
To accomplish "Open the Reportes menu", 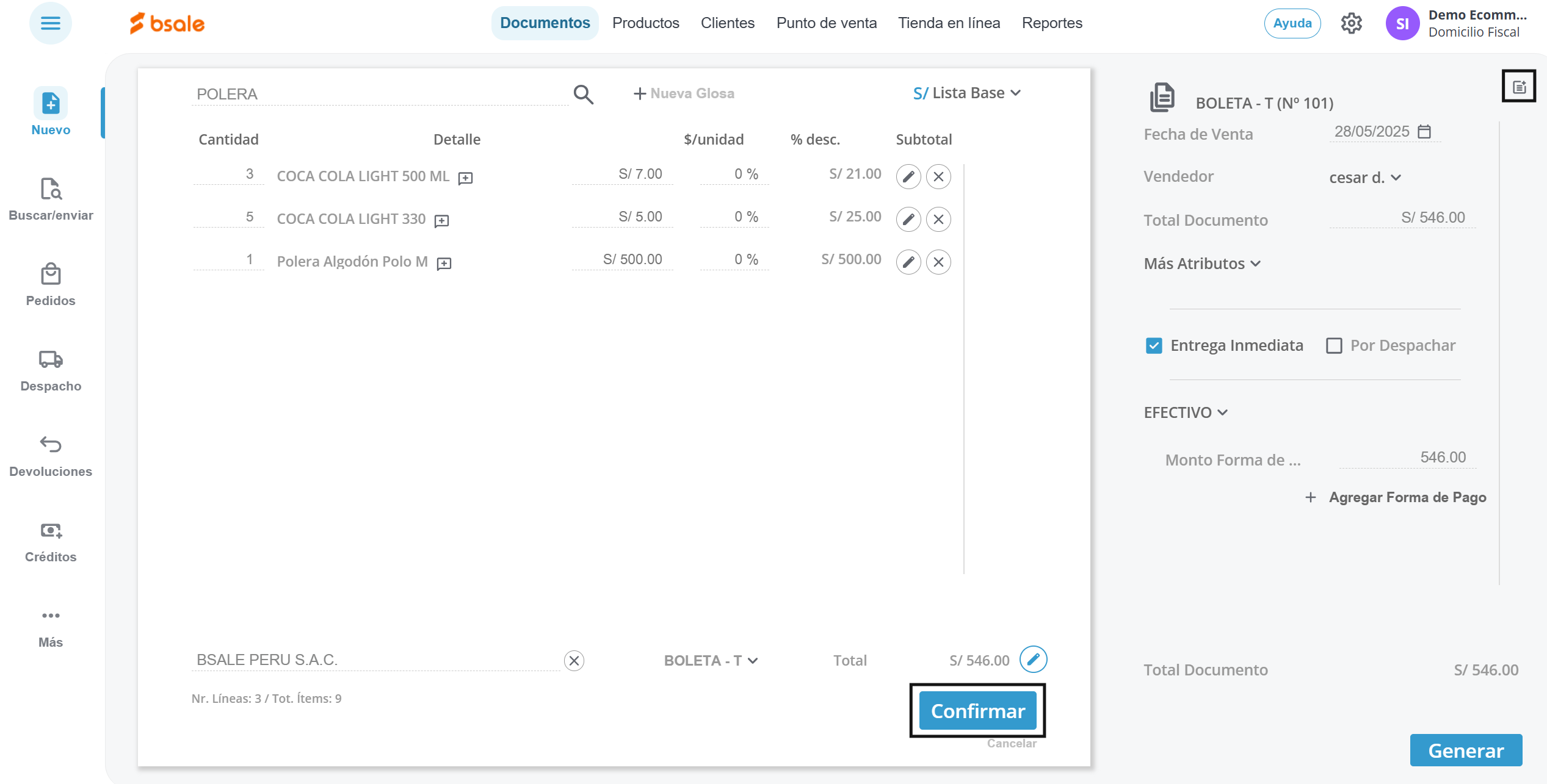I will click(x=1051, y=23).
